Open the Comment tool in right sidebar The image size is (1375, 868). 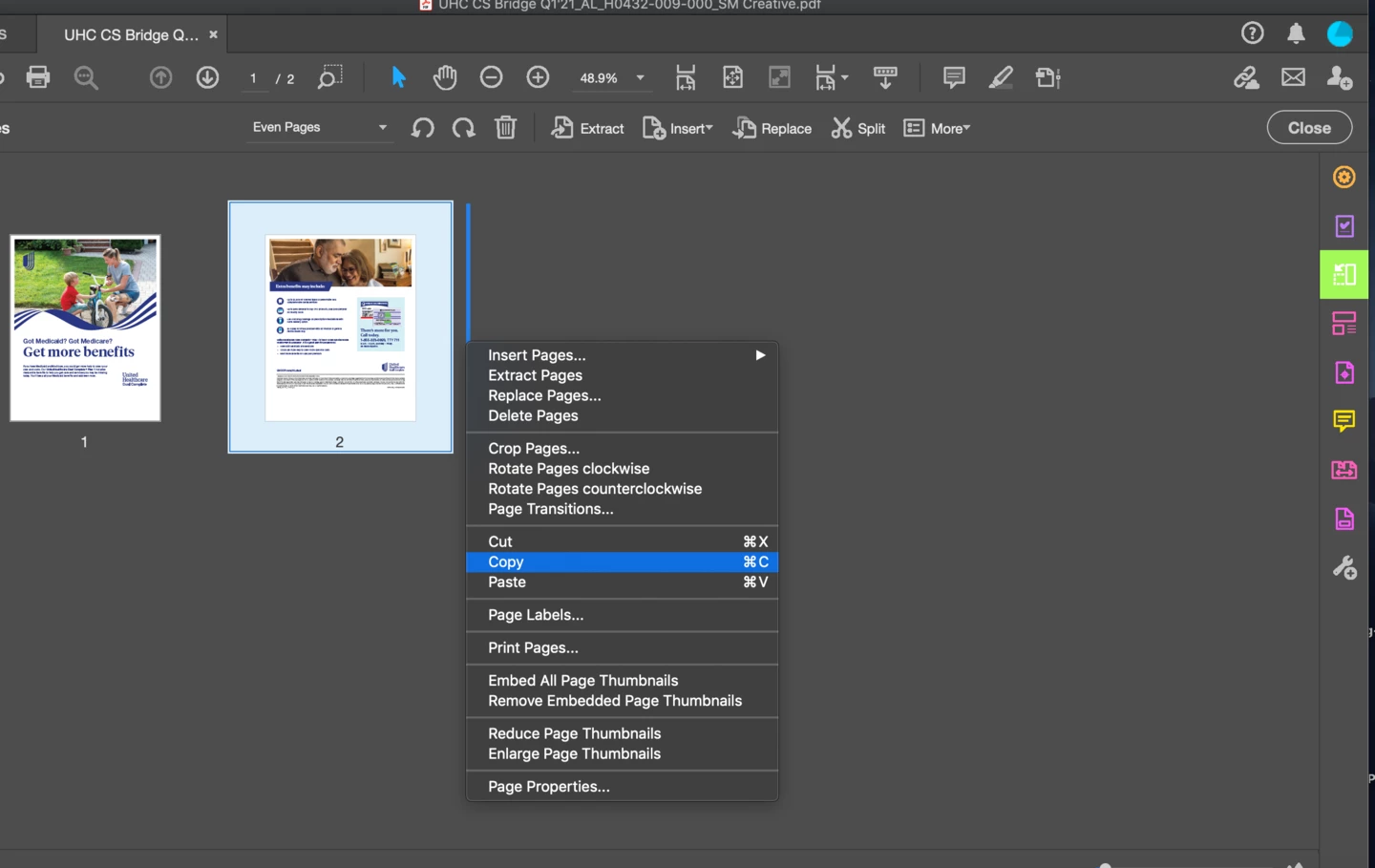pos(1344,421)
